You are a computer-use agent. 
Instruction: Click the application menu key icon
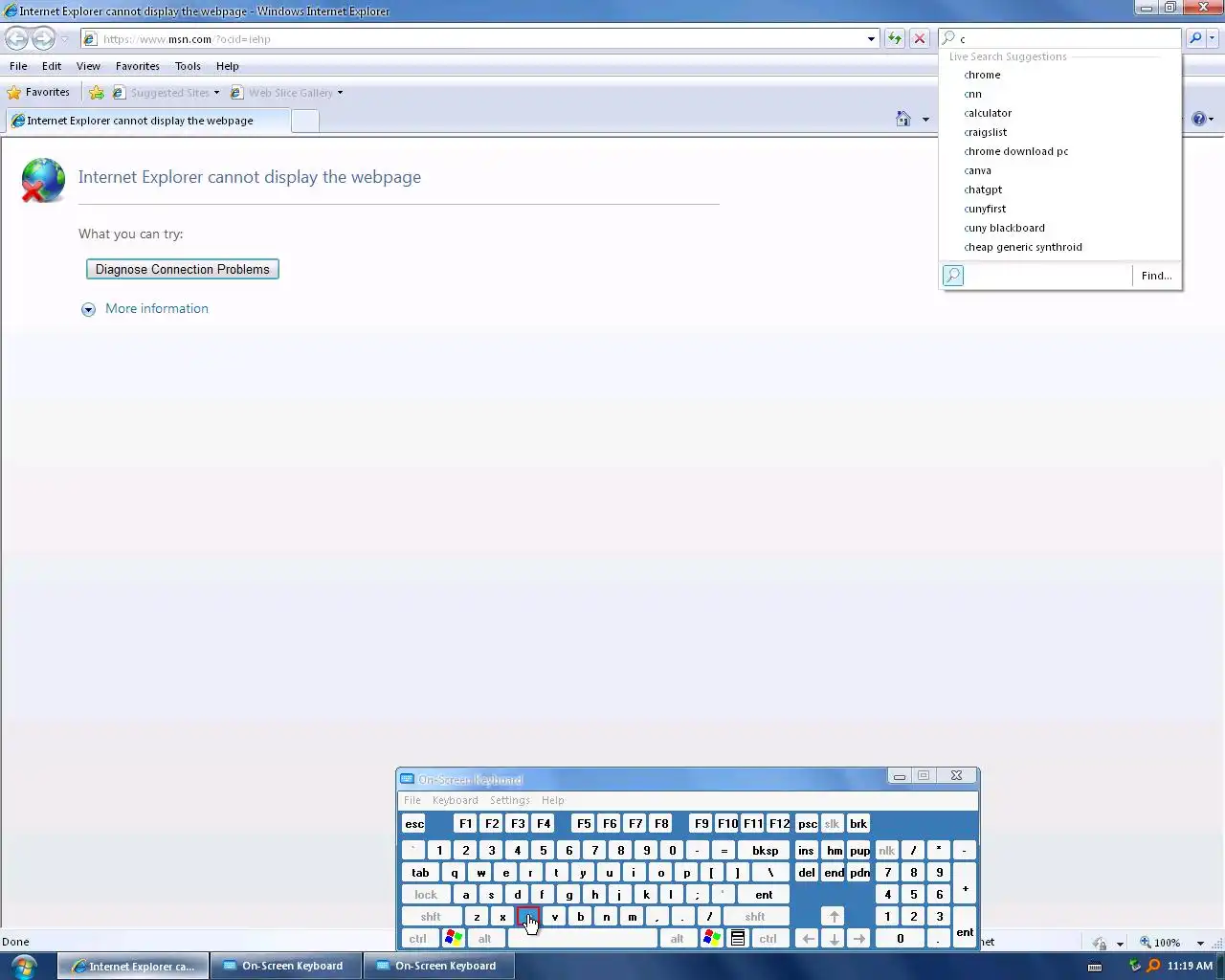[738, 939]
